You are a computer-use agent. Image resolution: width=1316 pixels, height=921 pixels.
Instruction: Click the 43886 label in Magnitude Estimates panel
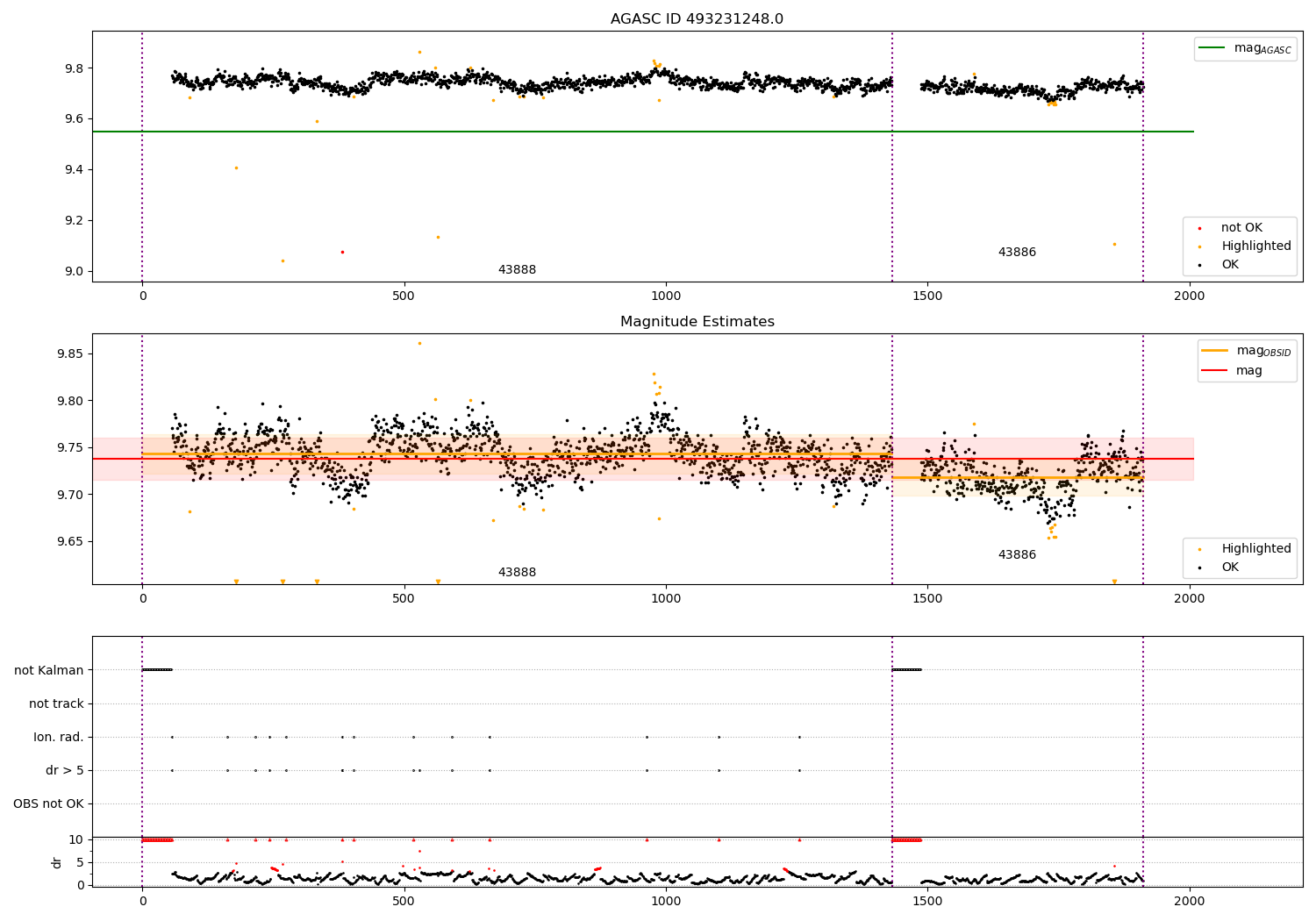(1017, 555)
